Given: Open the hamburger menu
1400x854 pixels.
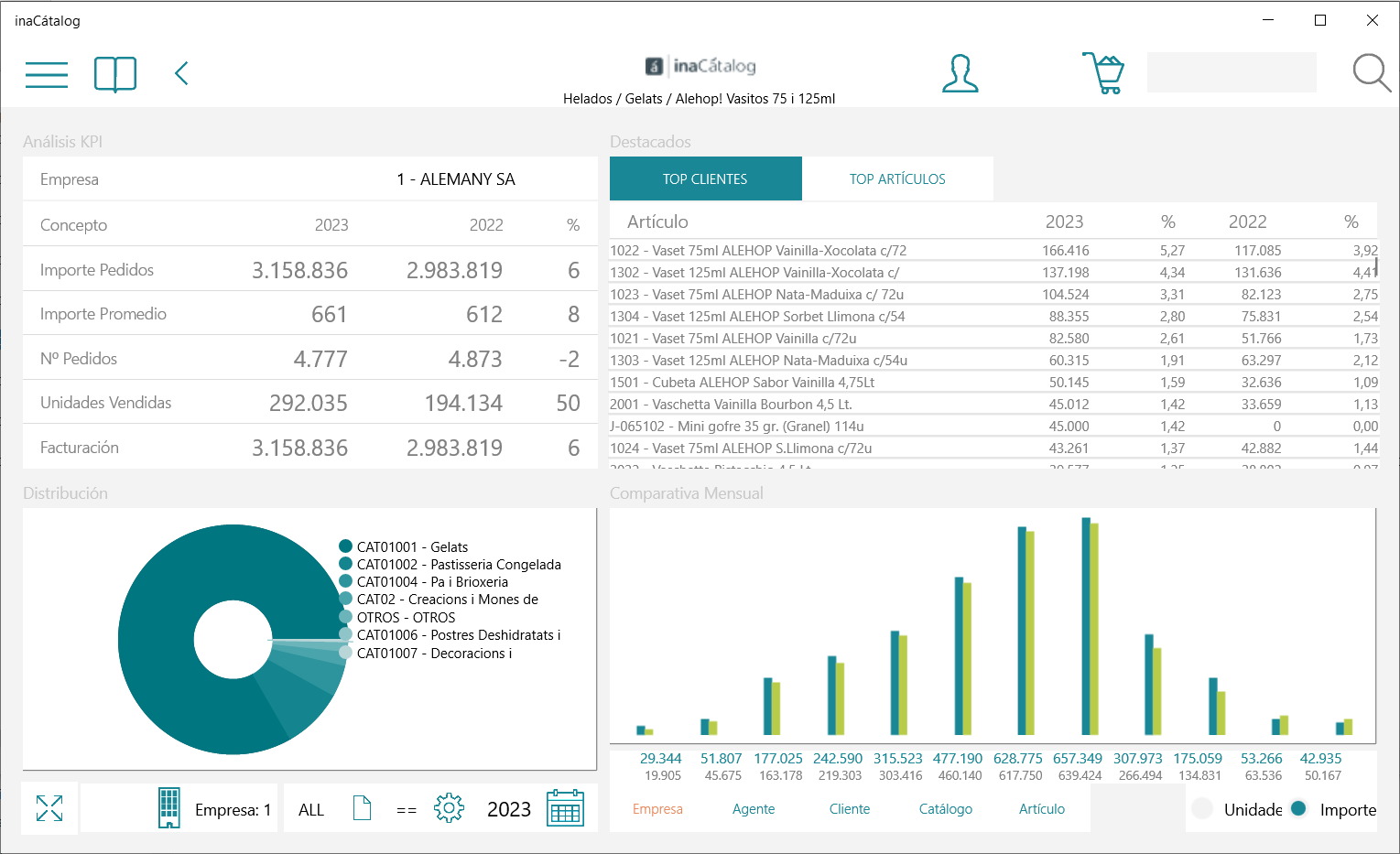Looking at the screenshot, I should click(x=47, y=74).
